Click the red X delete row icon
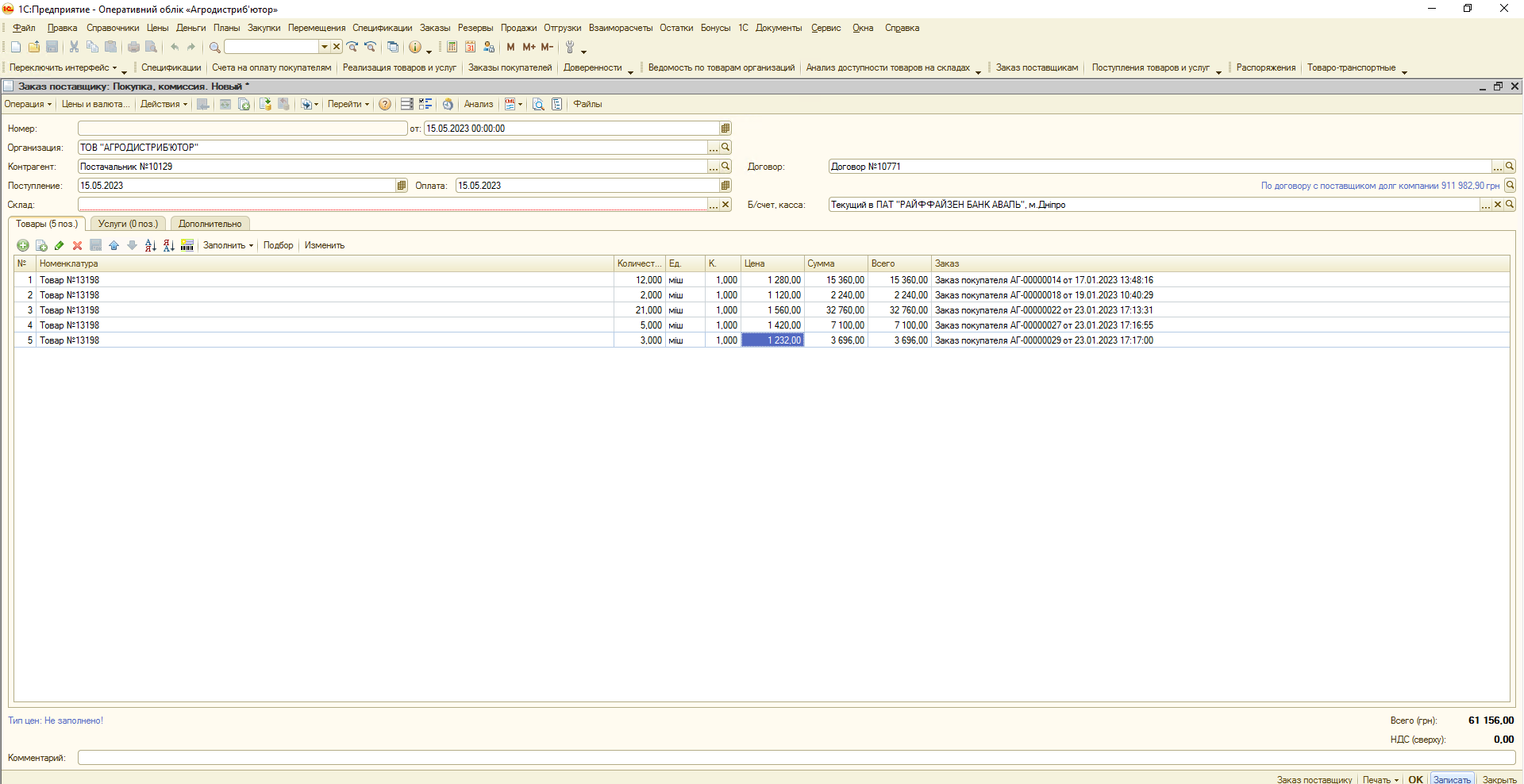The width and height of the screenshot is (1524, 784). click(77, 246)
